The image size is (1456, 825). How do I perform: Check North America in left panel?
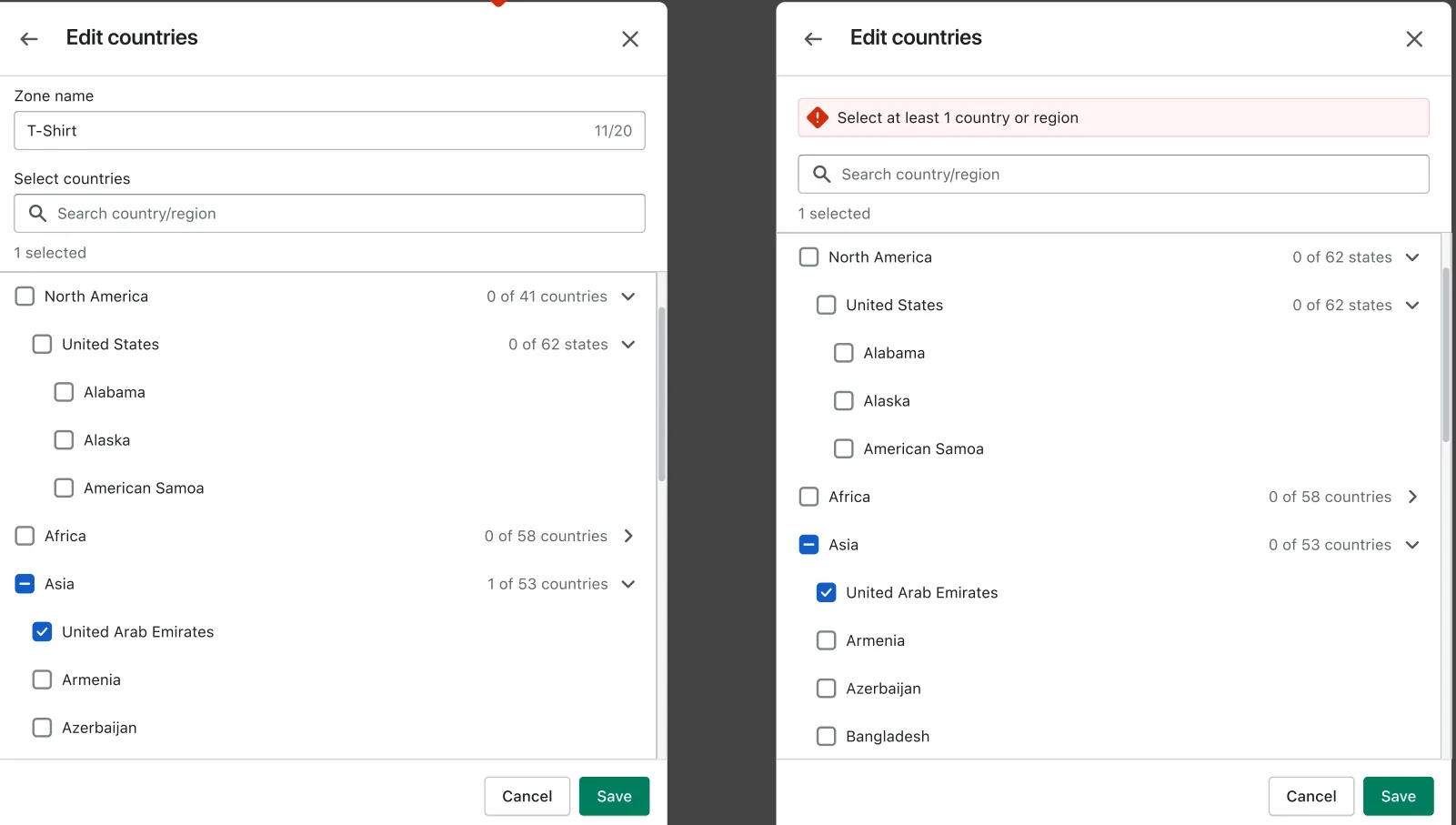(25, 297)
